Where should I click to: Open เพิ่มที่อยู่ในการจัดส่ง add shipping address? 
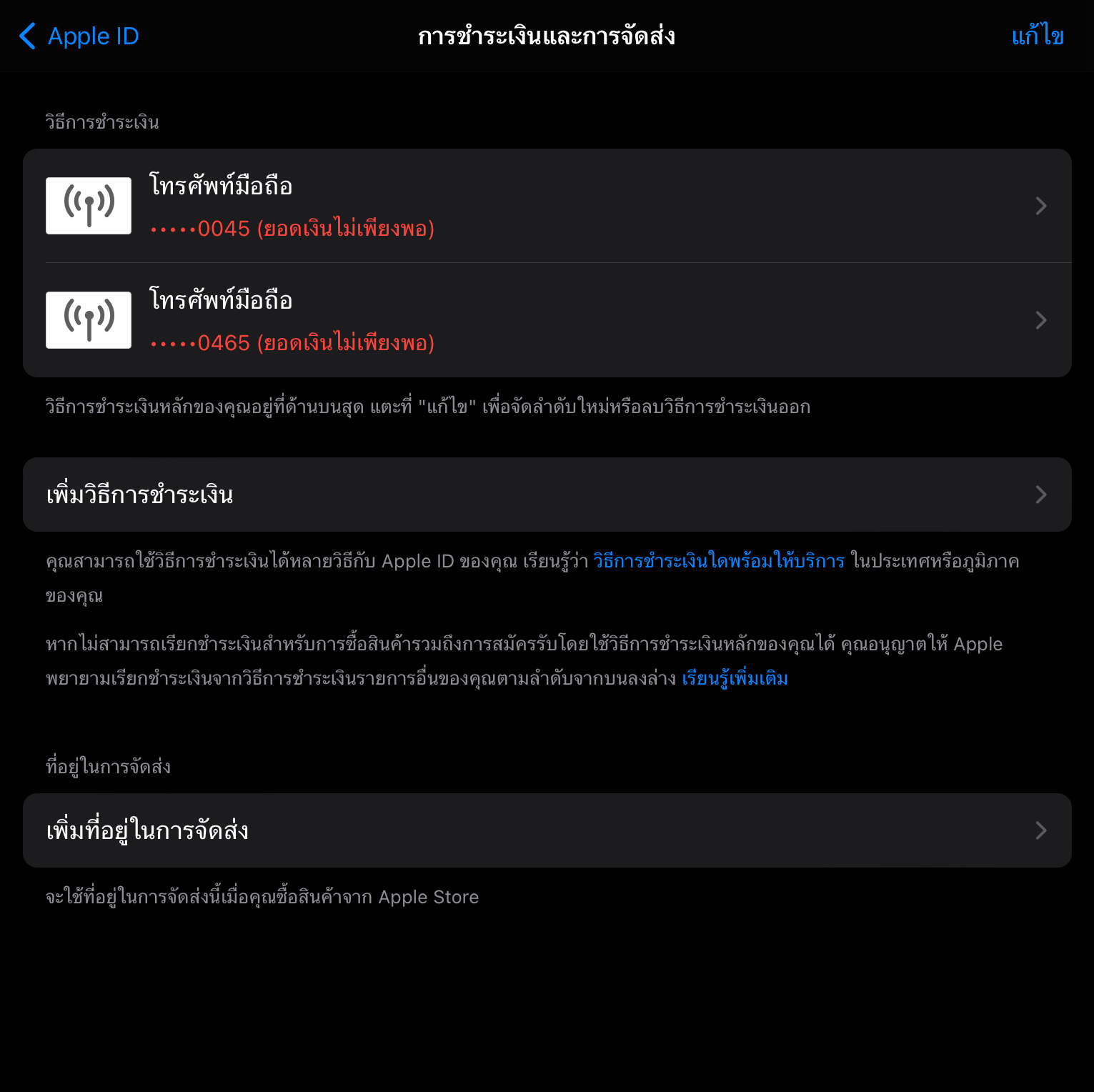coord(547,830)
